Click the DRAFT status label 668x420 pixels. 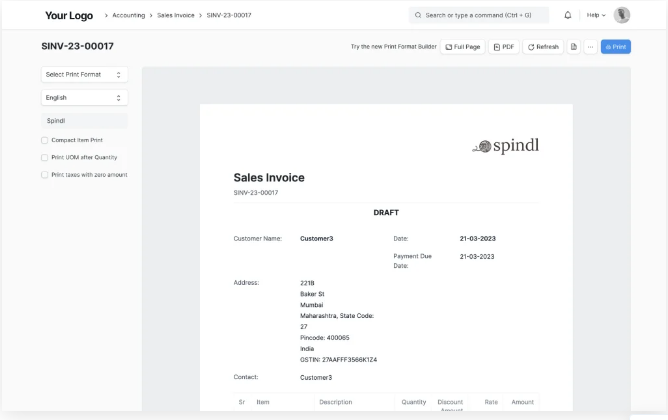(386, 213)
